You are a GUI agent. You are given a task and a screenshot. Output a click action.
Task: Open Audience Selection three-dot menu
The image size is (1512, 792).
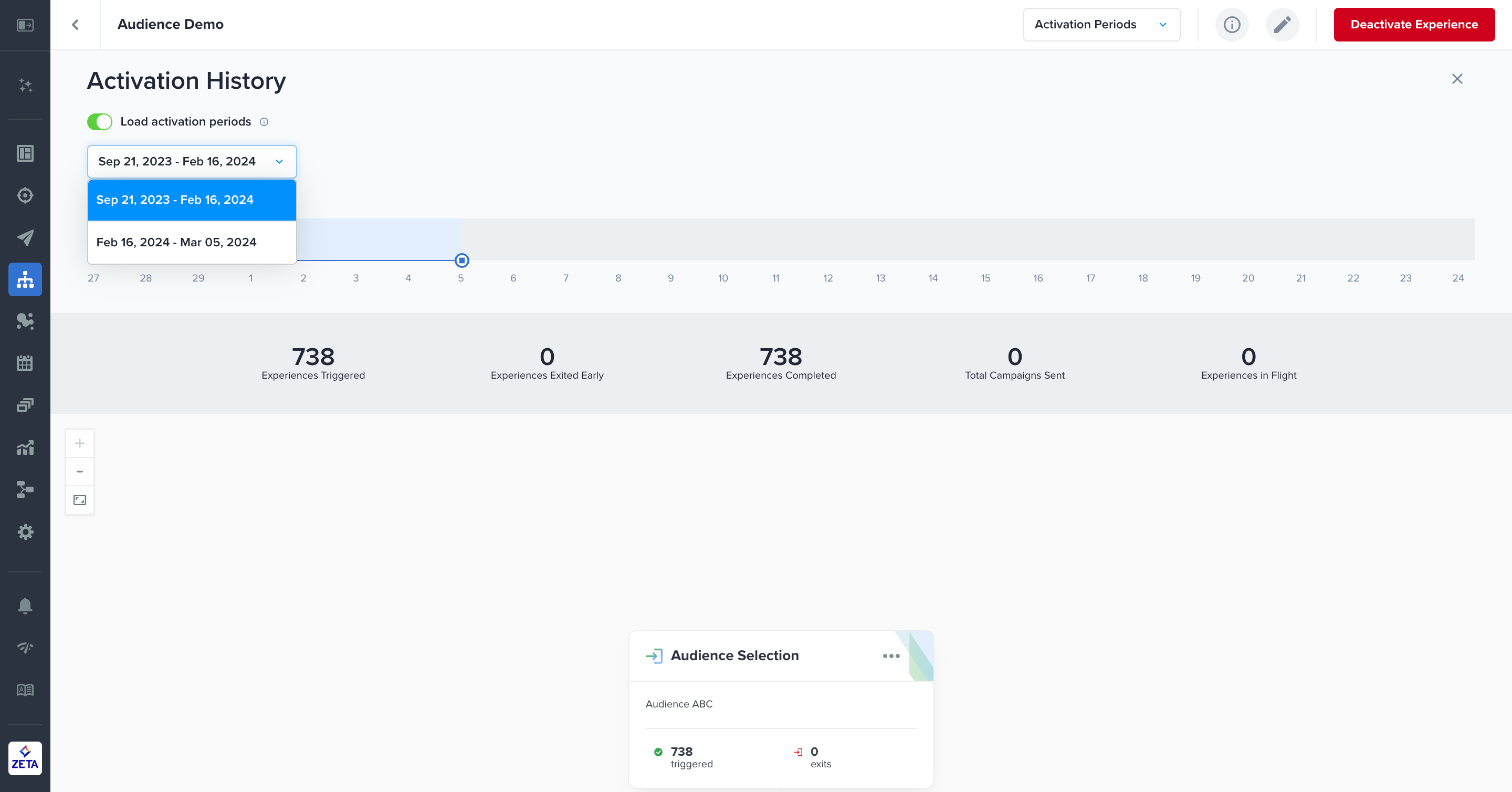coord(891,656)
